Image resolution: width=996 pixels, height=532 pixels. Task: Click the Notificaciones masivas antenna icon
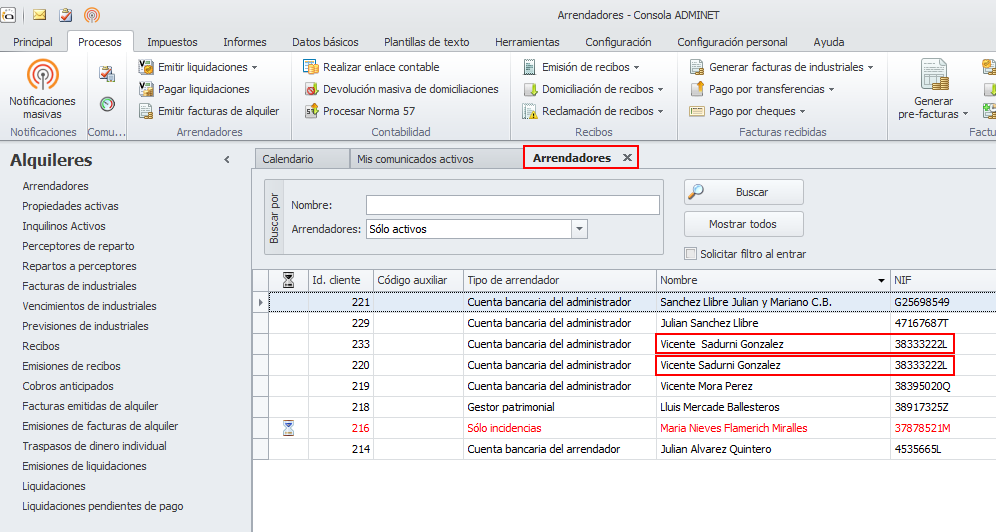pyautogui.click(x=42, y=75)
